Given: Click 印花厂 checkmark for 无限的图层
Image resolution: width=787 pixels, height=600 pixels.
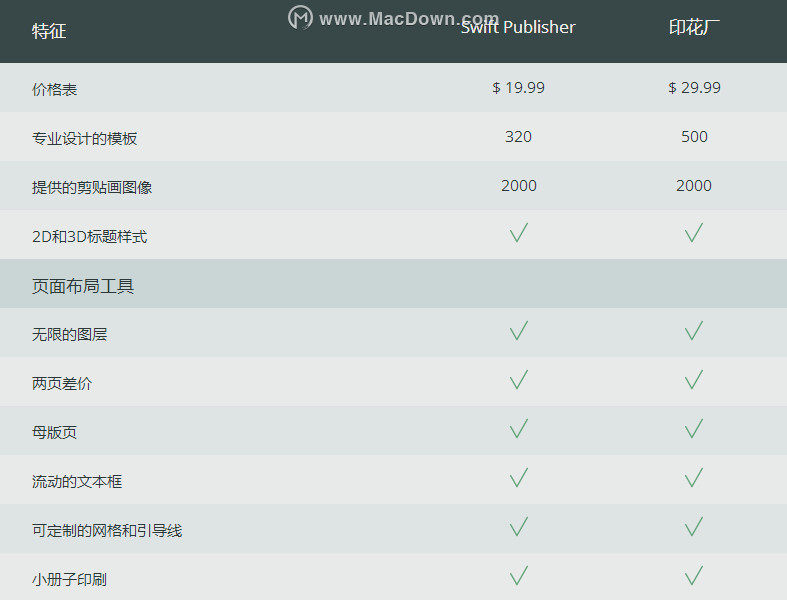Looking at the screenshot, I should [x=694, y=331].
